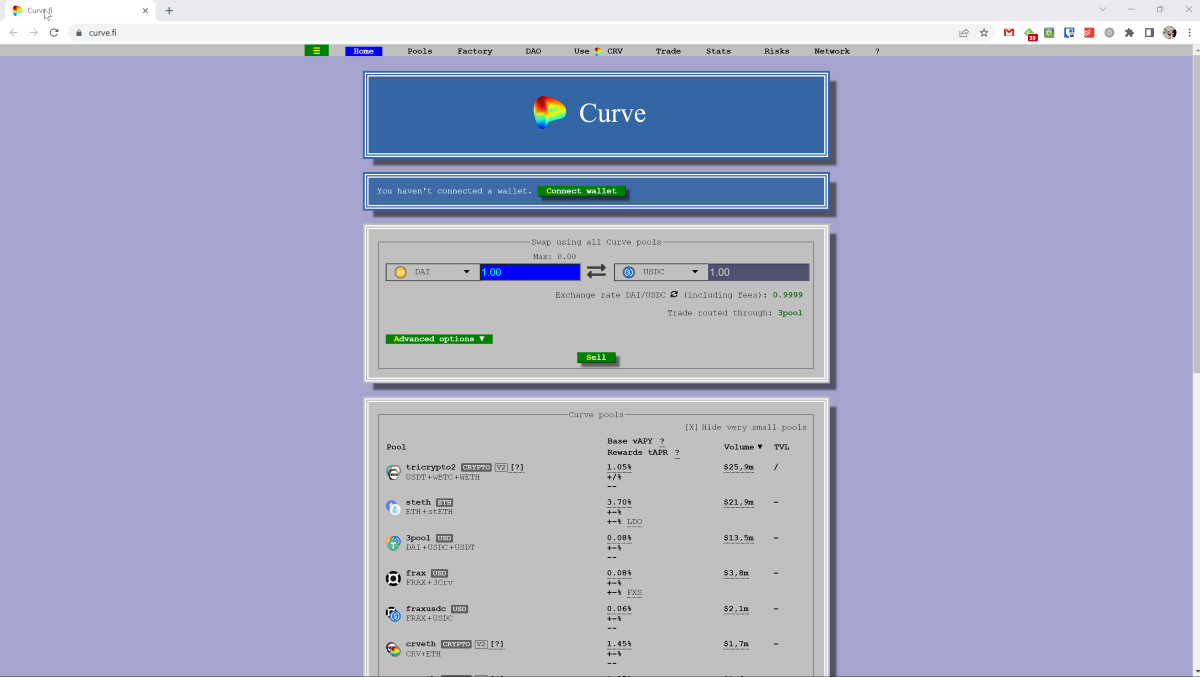Viewport: 1200px width, 677px height.
Task: Click the Curve logo in banner
Action: (x=550, y=113)
